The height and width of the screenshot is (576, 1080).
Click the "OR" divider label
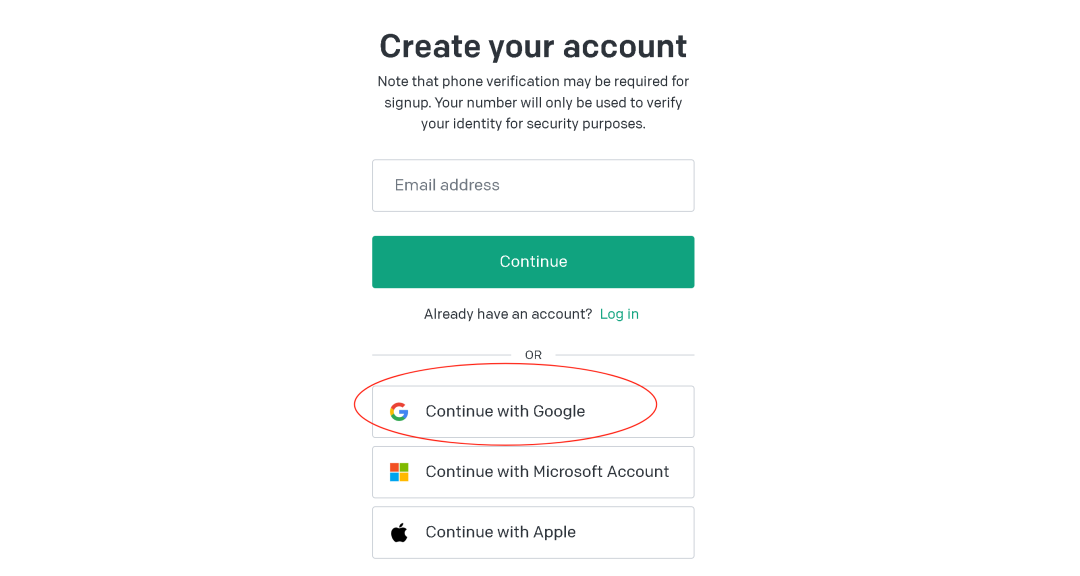pos(533,355)
